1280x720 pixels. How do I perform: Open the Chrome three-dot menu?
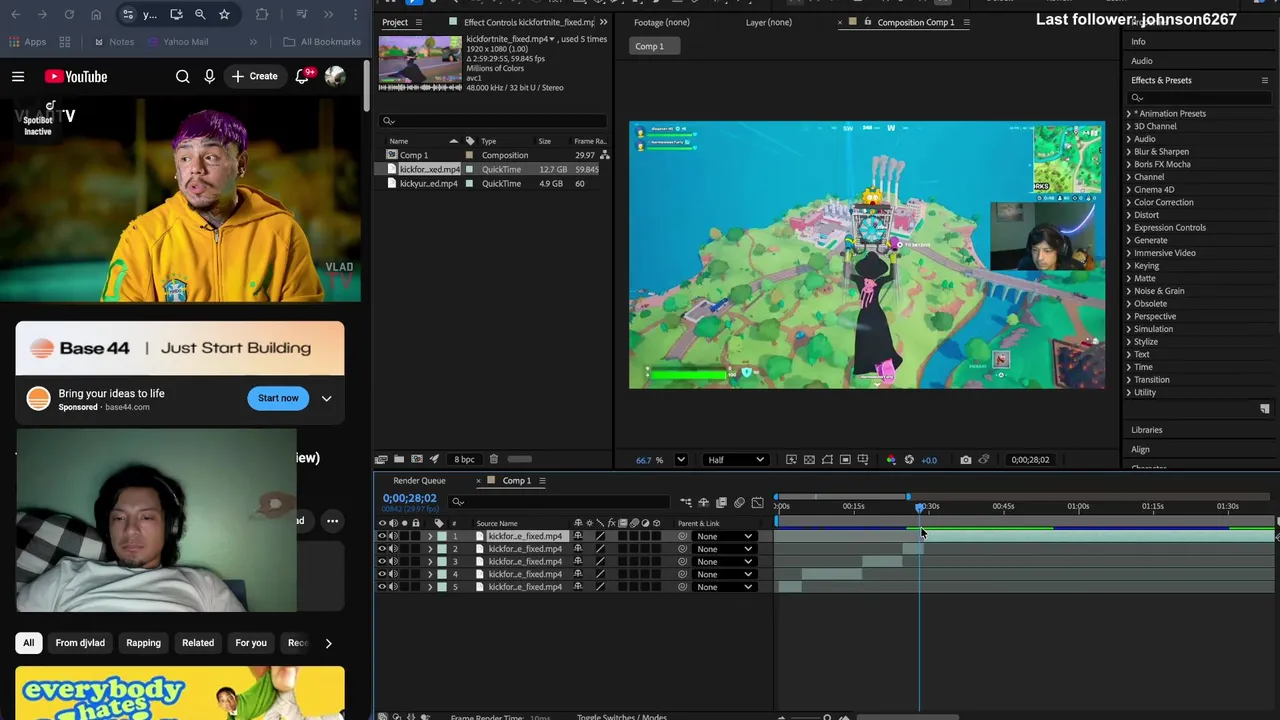[355, 14]
